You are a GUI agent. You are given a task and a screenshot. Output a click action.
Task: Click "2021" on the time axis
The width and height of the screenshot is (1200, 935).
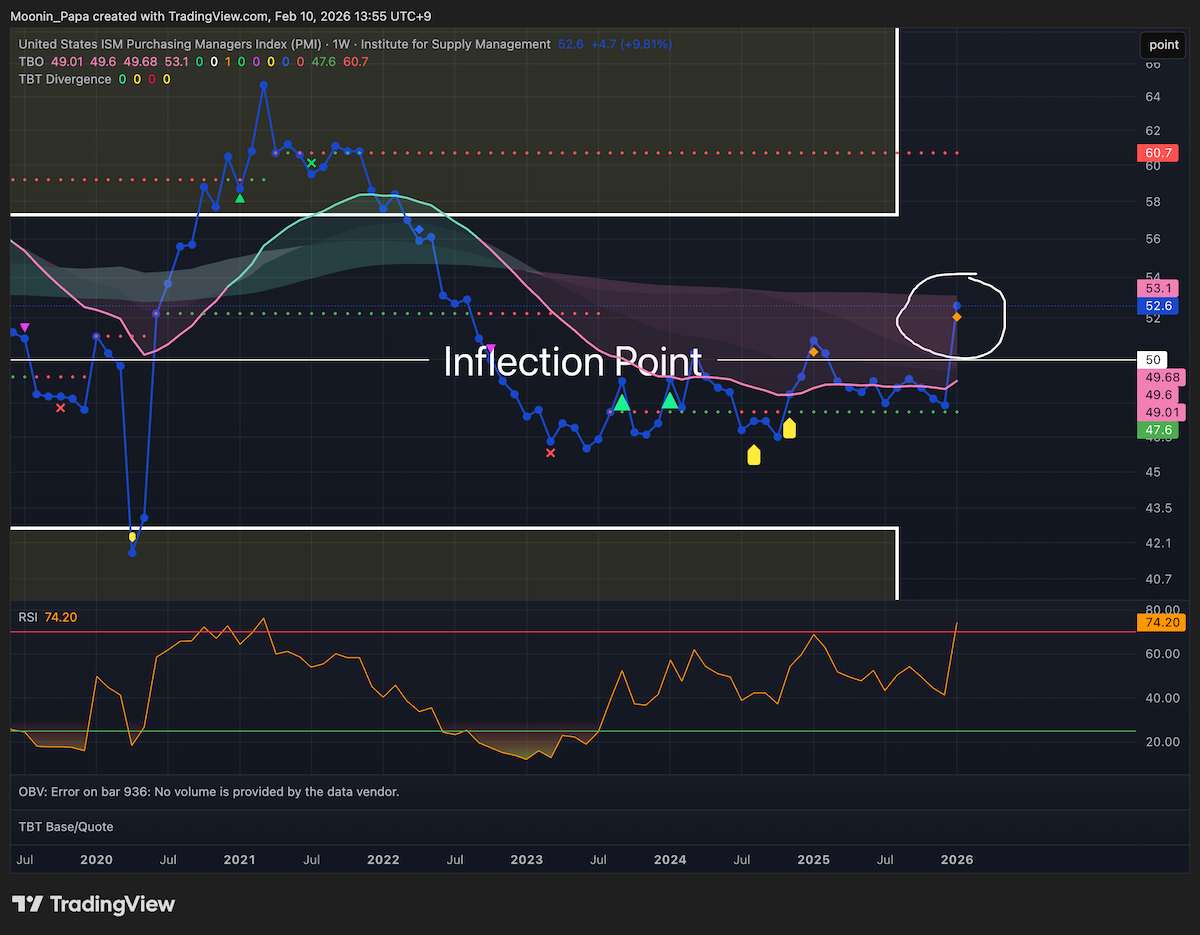coord(239,859)
